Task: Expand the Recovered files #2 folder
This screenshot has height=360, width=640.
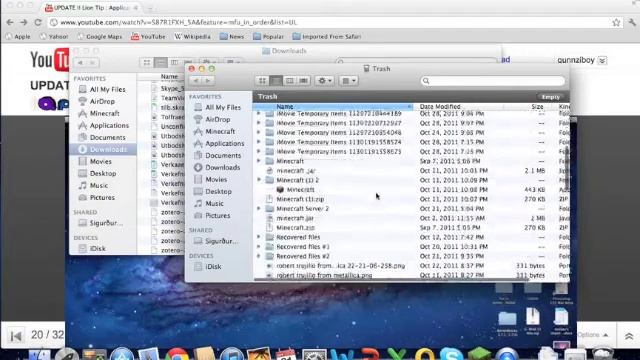Action: point(258,256)
